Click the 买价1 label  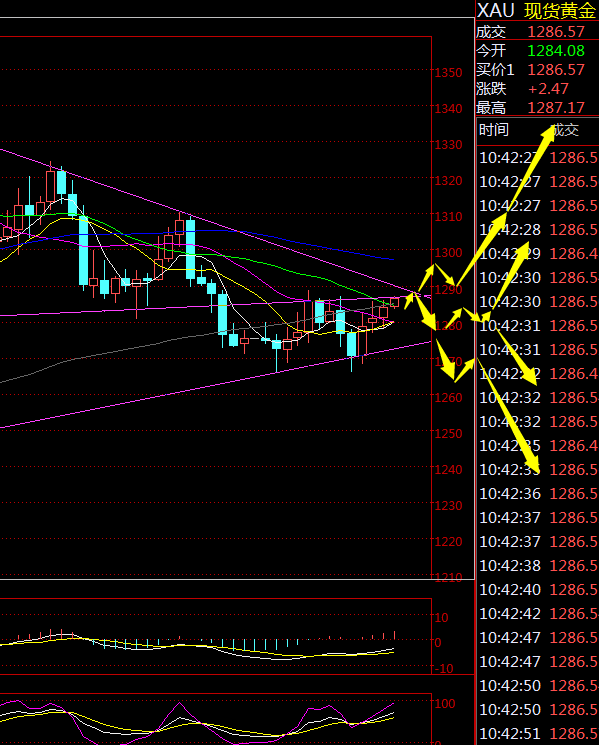point(495,70)
